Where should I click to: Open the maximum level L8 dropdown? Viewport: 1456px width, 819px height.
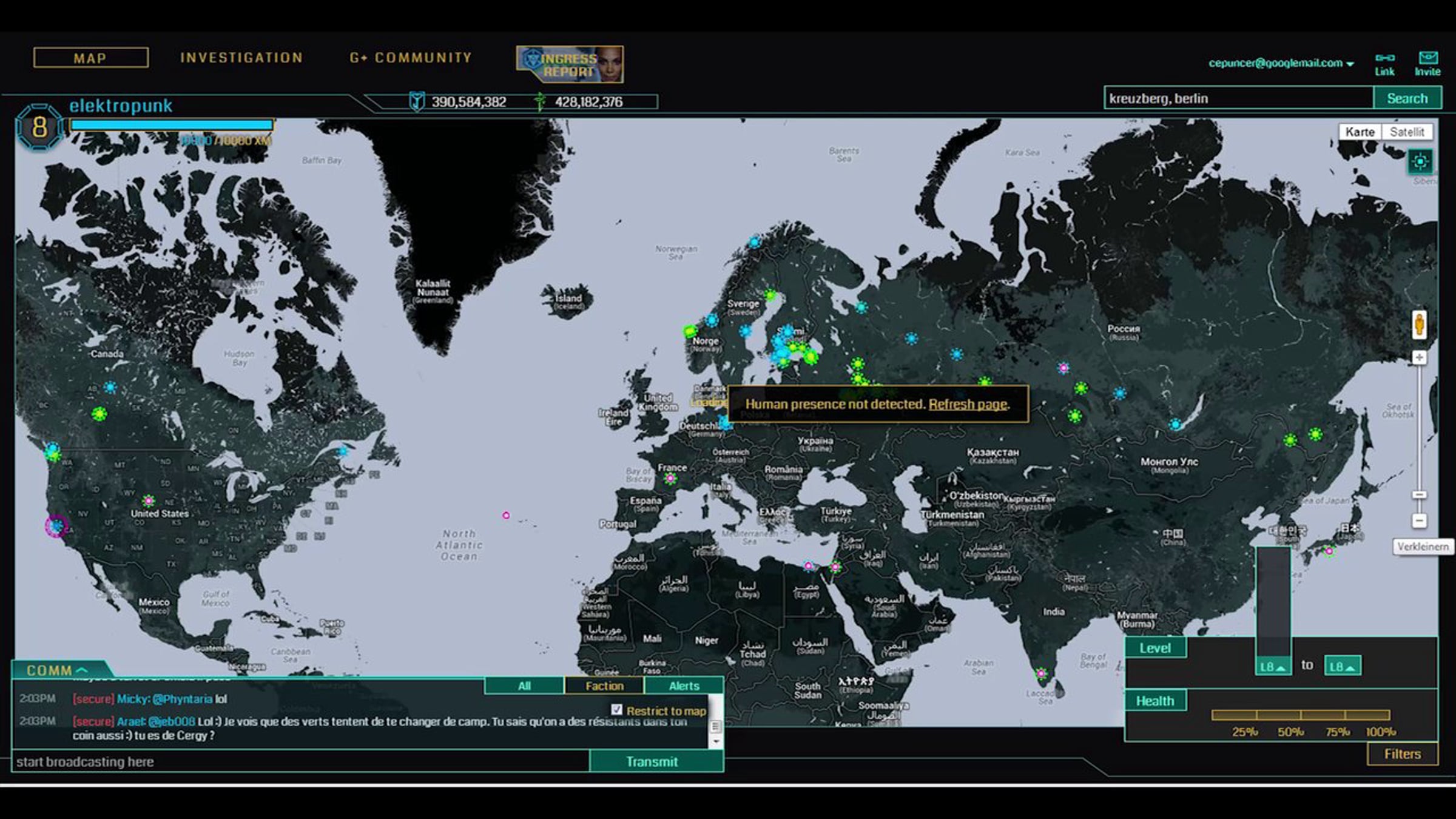tap(1342, 666)
